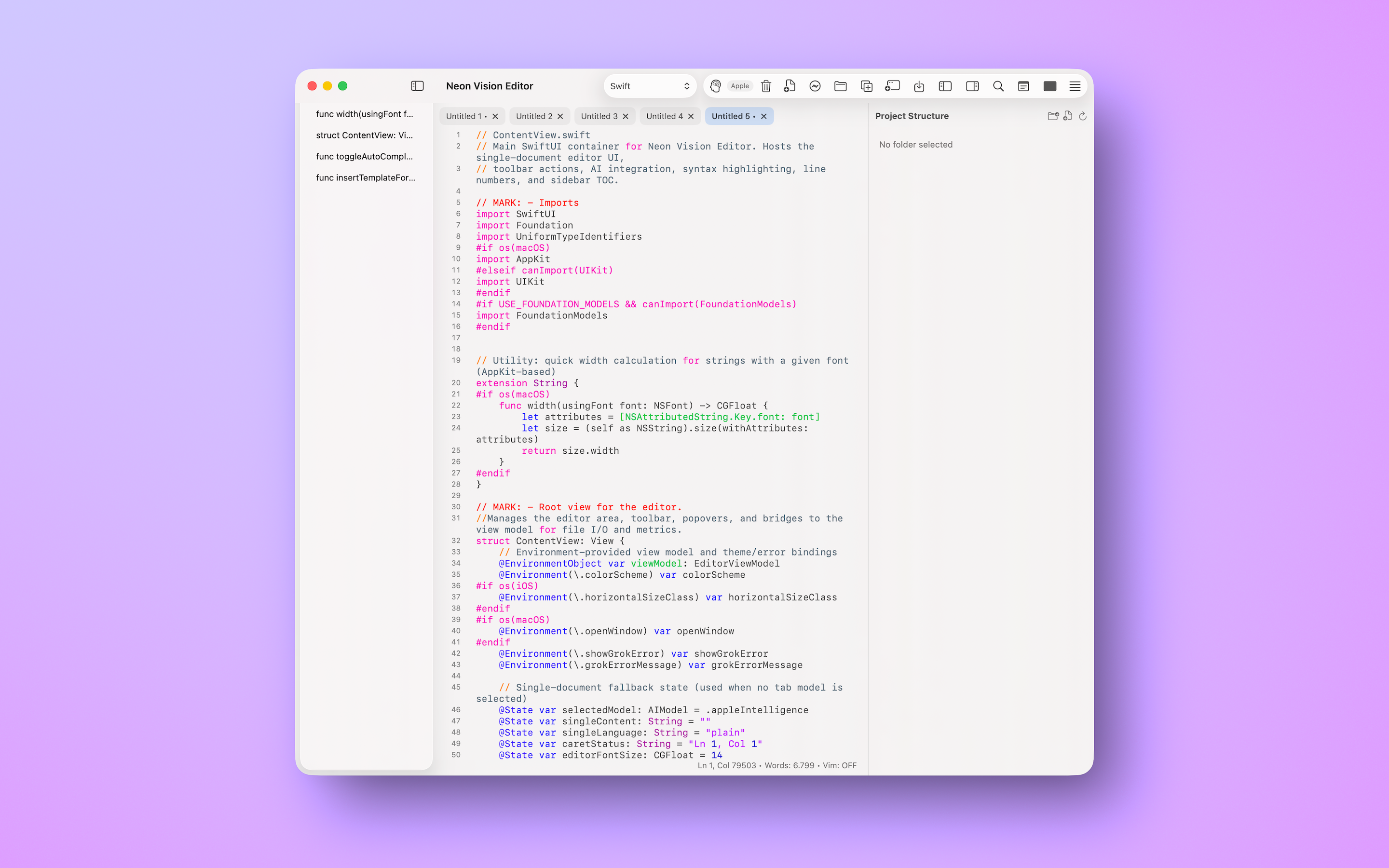The width and height of the screenshot is (1389, 868).
Task: Open a folder using the folder icon
Action: tap(840, 85)
